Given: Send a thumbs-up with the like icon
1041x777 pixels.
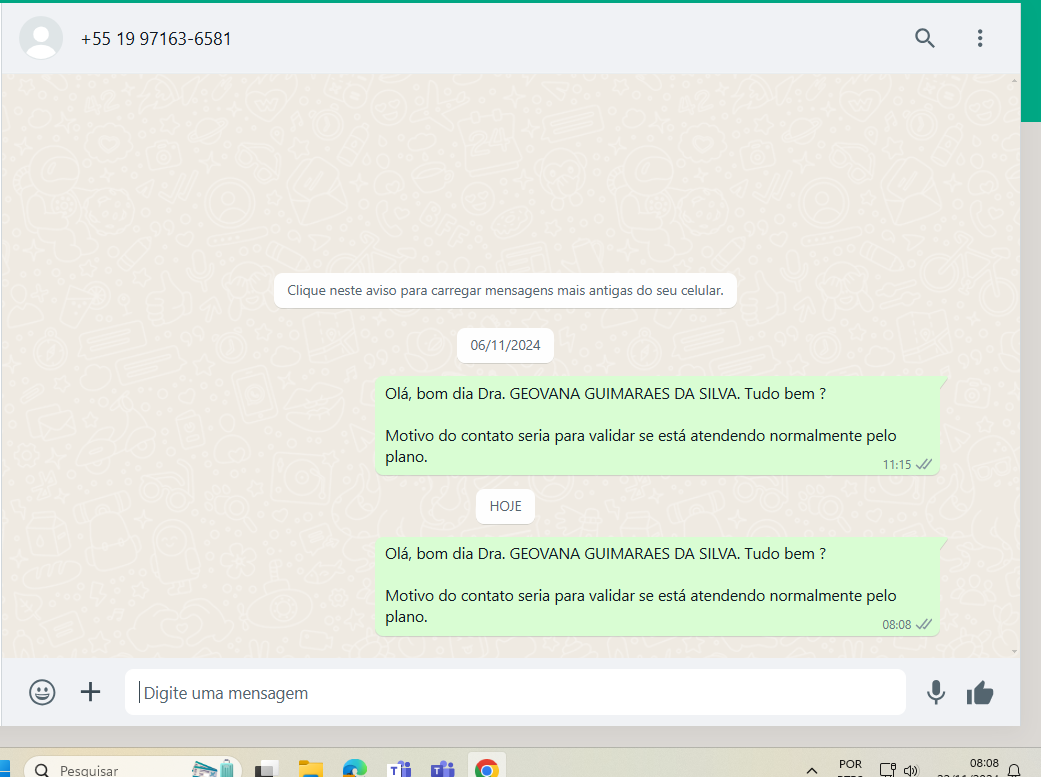Looking at the screenshot, I should tap(980, 692).
